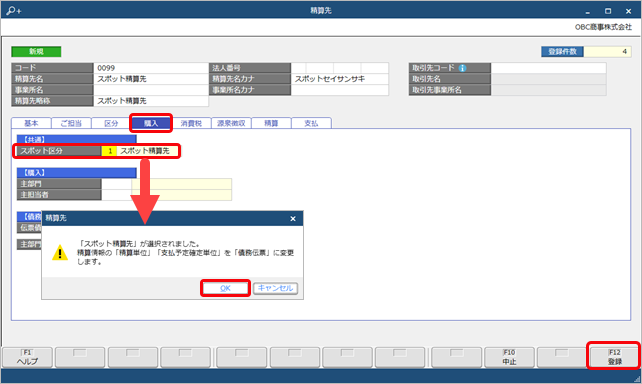Select the 購入 tab

[x=151, y=123]
